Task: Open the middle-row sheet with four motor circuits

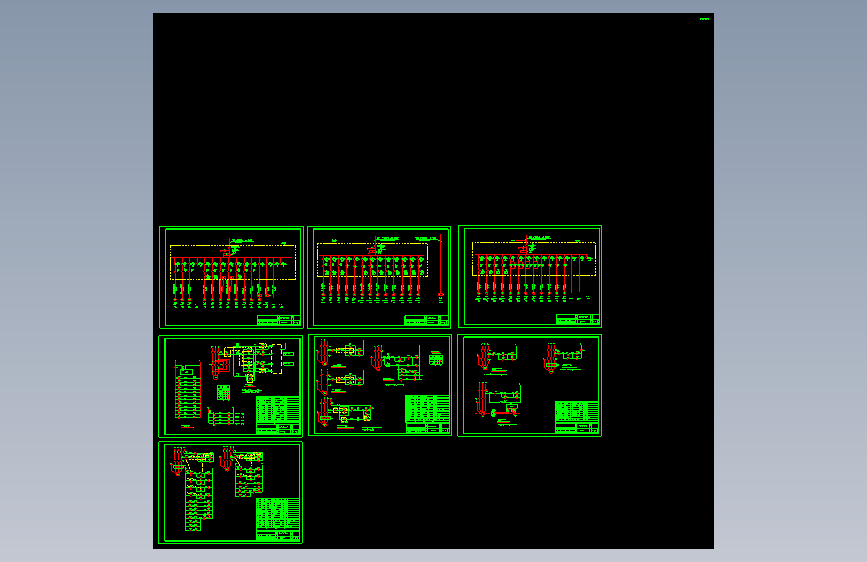Action: pos(380,385)
